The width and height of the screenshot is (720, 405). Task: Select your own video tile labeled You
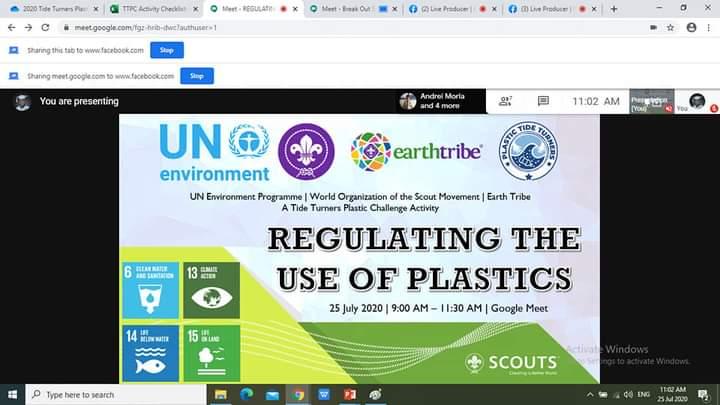tap(697, 101)
